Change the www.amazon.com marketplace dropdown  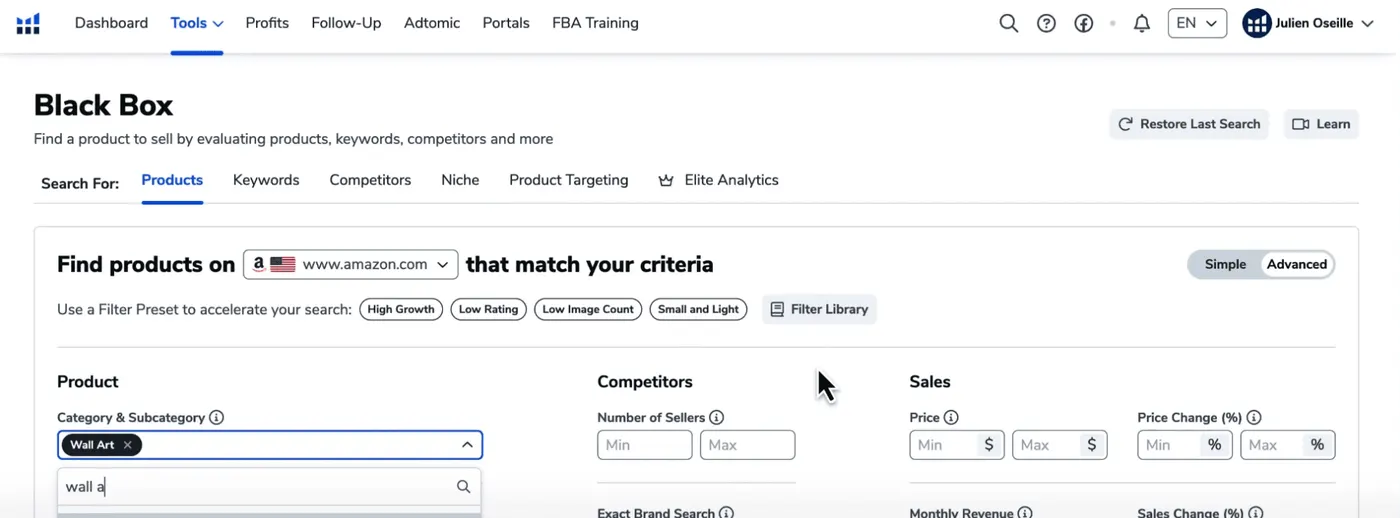pyautogui.click(x=351, y=264)
